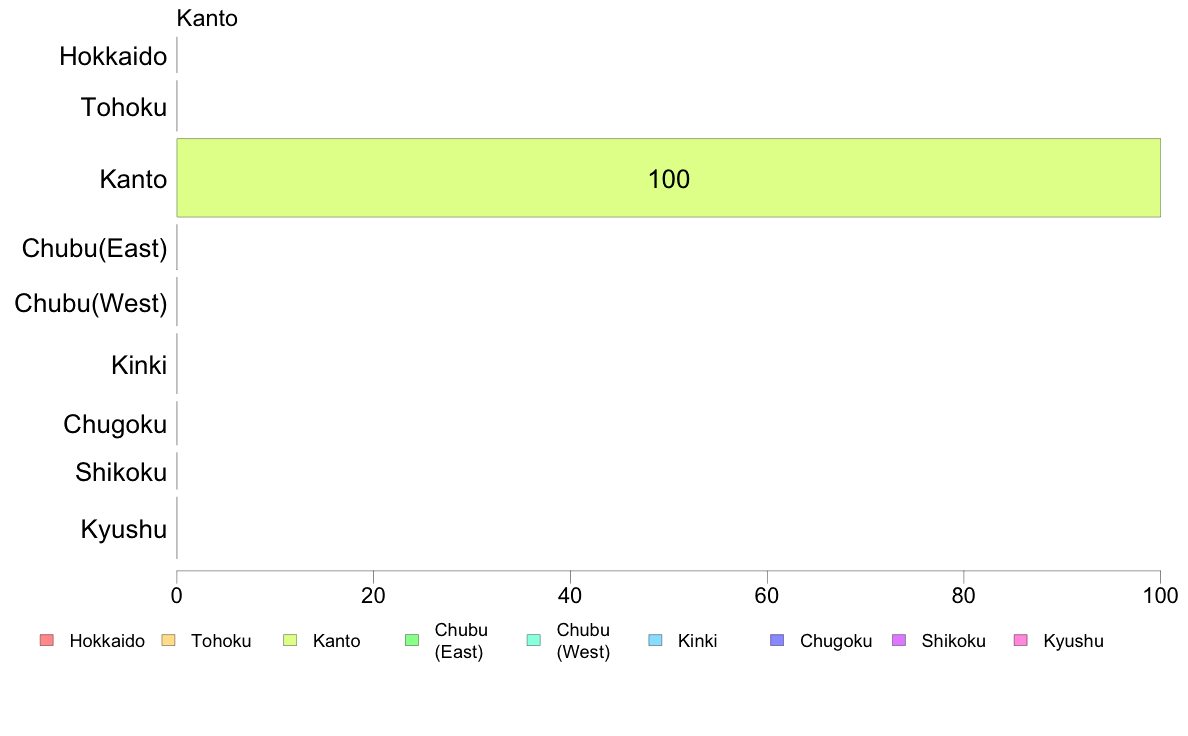Screen dimensions: 1188x736
Task: Click the Chubu (West) legend swatch
Action: click(x=533, y=641)
